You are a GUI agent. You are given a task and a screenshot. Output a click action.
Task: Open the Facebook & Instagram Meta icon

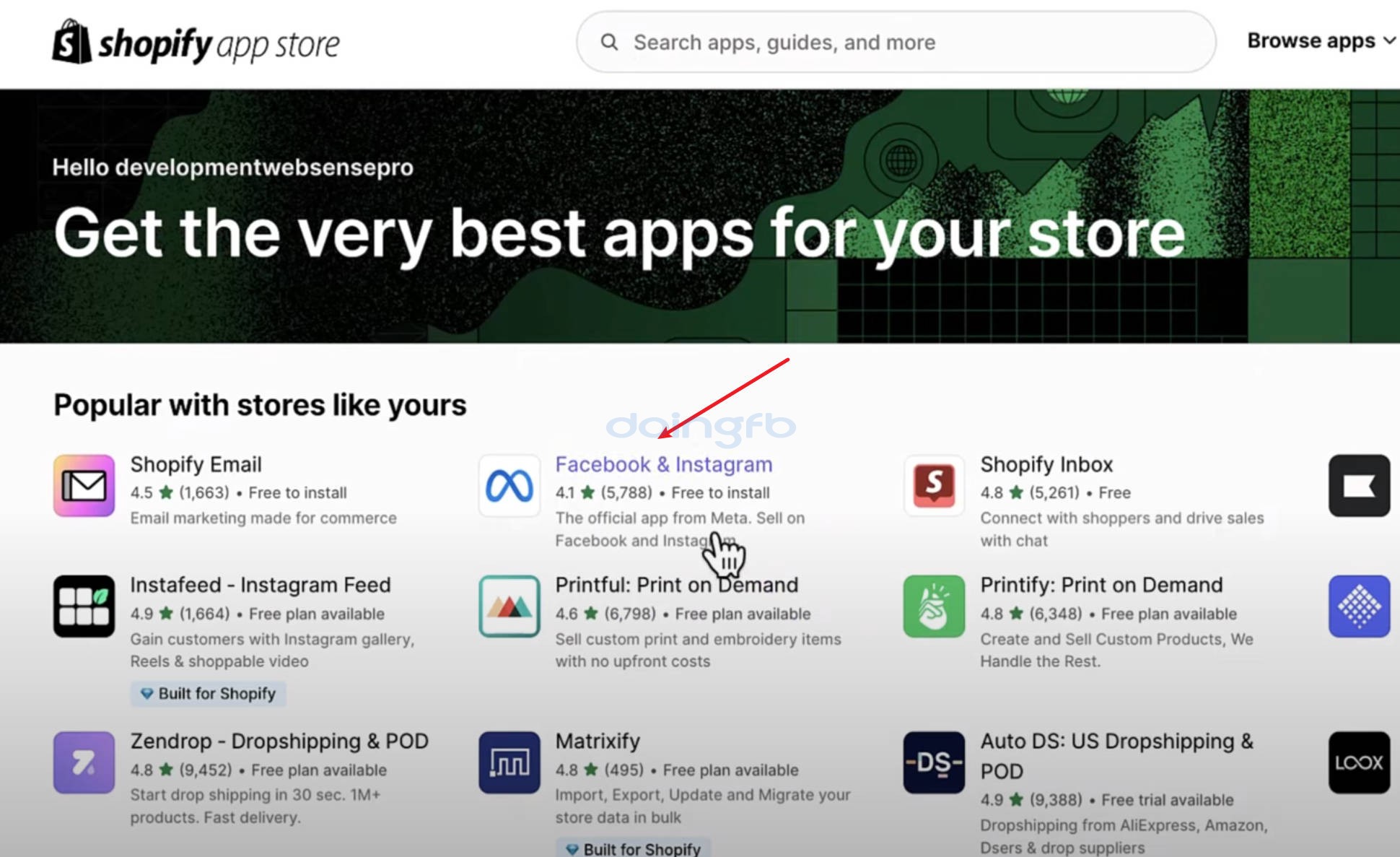509,485
